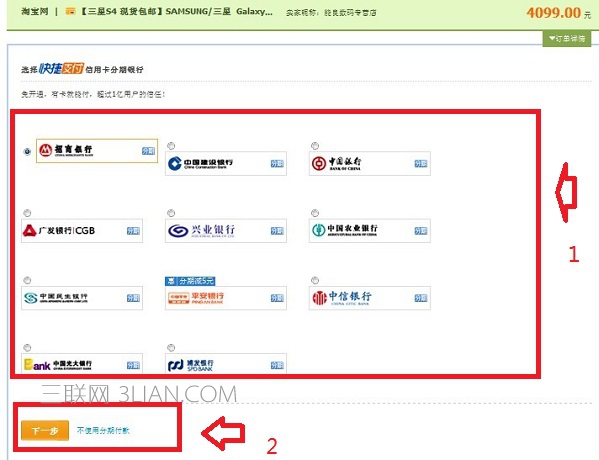
Task: Select the 中国民生银行 radio button
Action: 27,280
